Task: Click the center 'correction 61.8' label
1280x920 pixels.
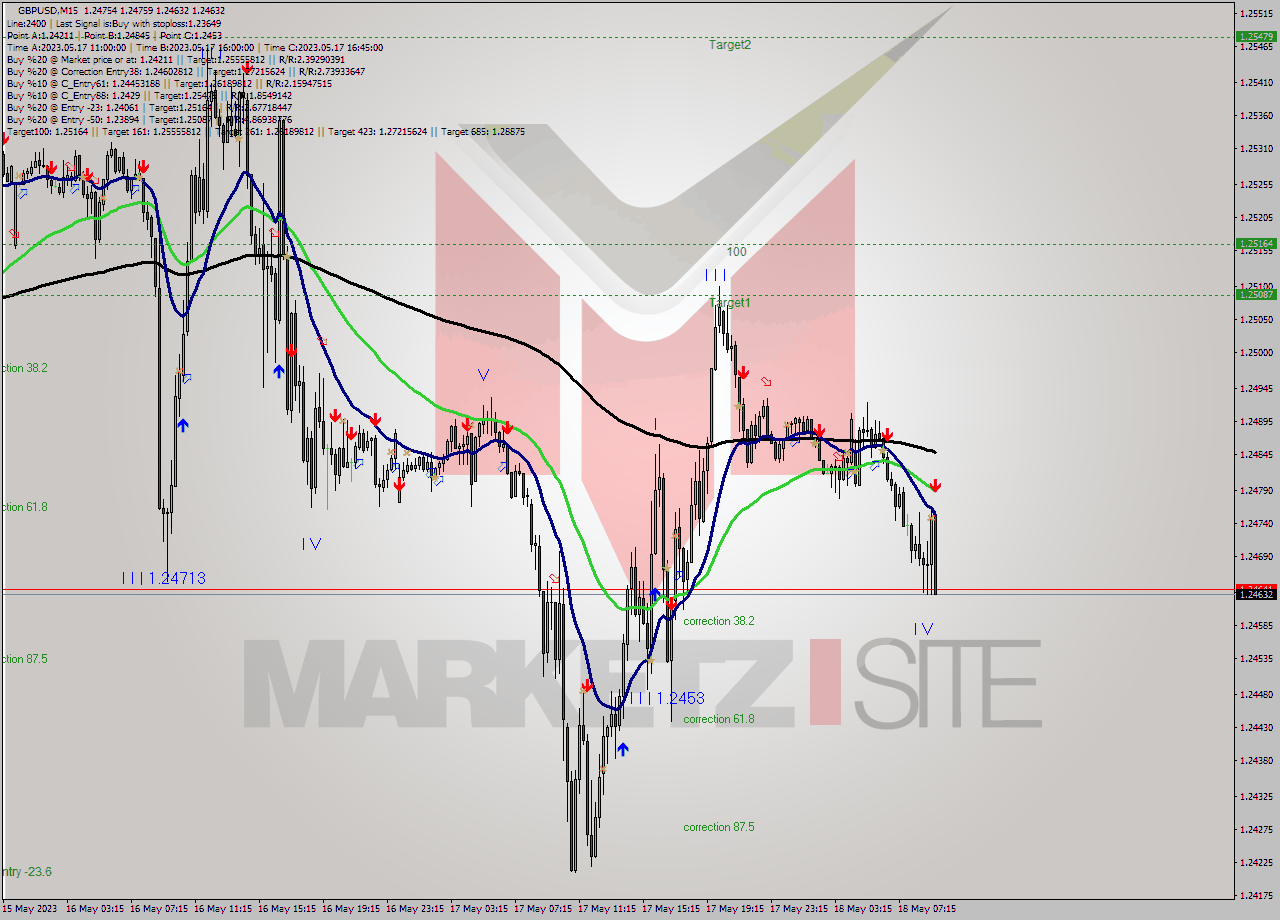Action: coord(719,719)
